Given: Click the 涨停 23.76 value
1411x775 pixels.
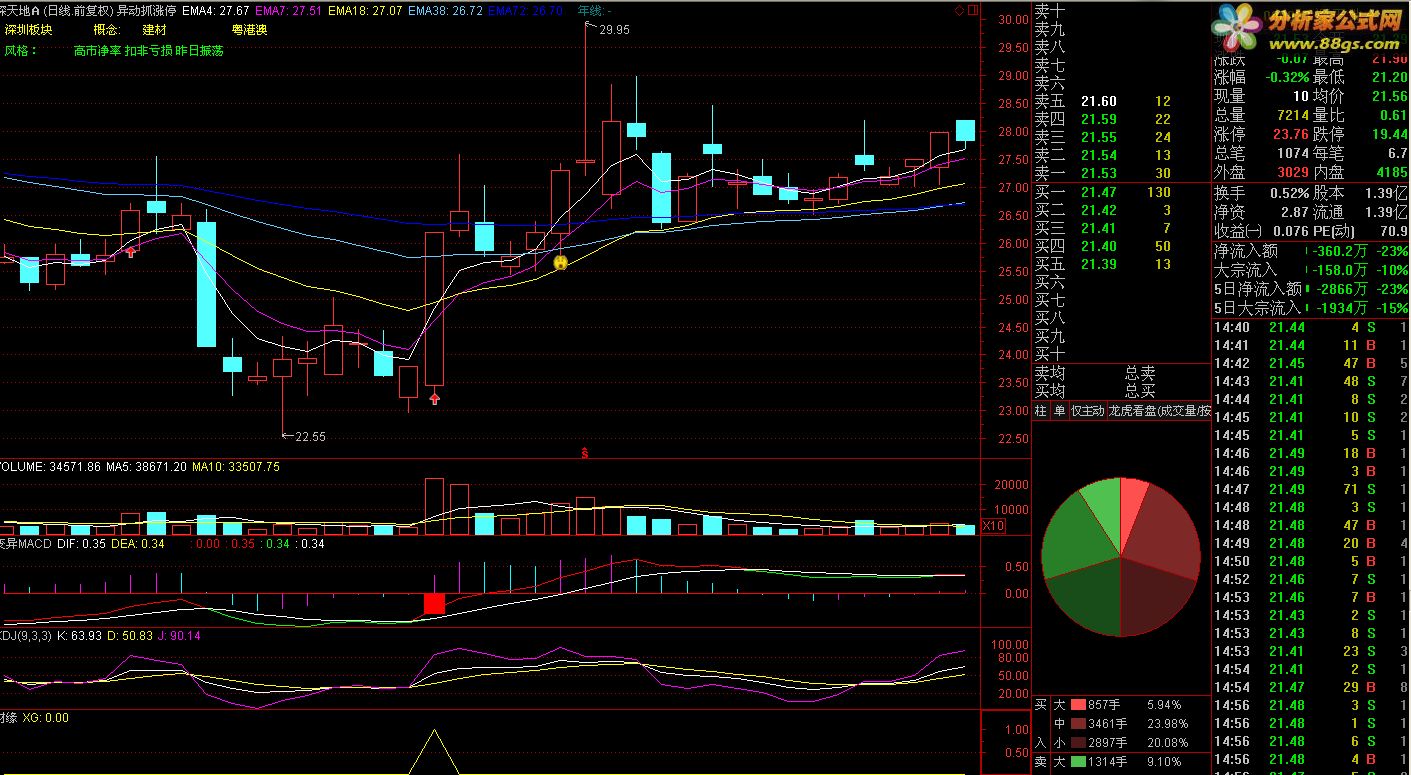Looking at the screenshot, I should tap(1291, 134).
